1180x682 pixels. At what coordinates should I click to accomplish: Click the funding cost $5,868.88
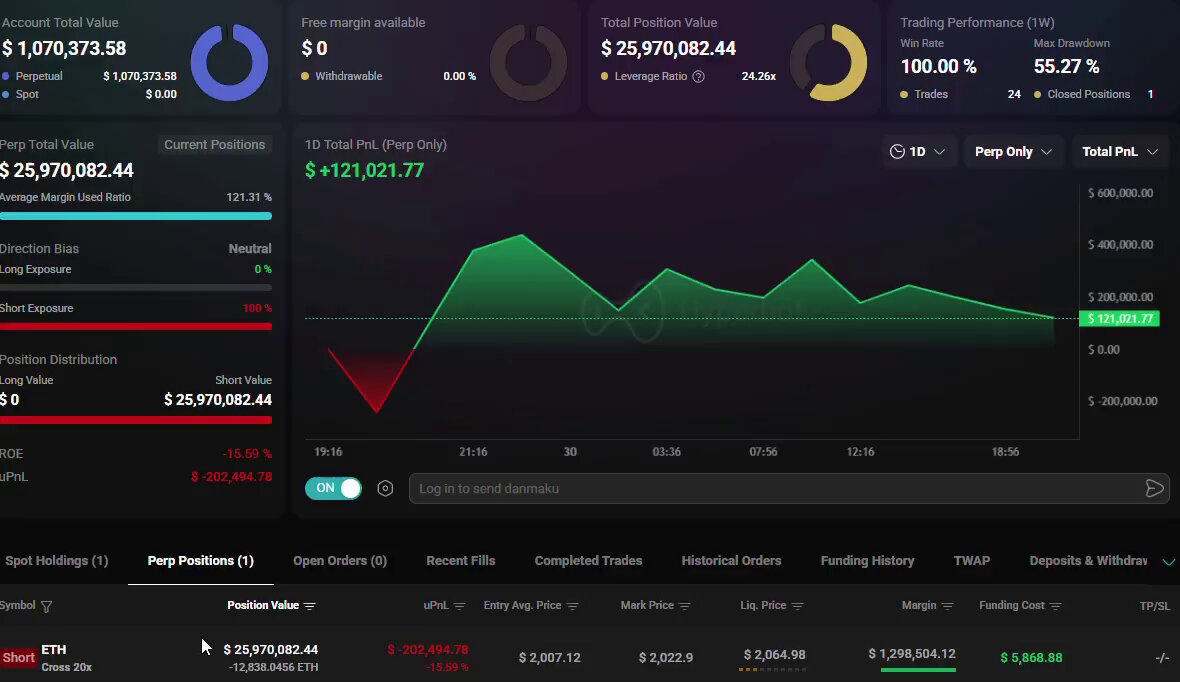(x=1031, y=657)
